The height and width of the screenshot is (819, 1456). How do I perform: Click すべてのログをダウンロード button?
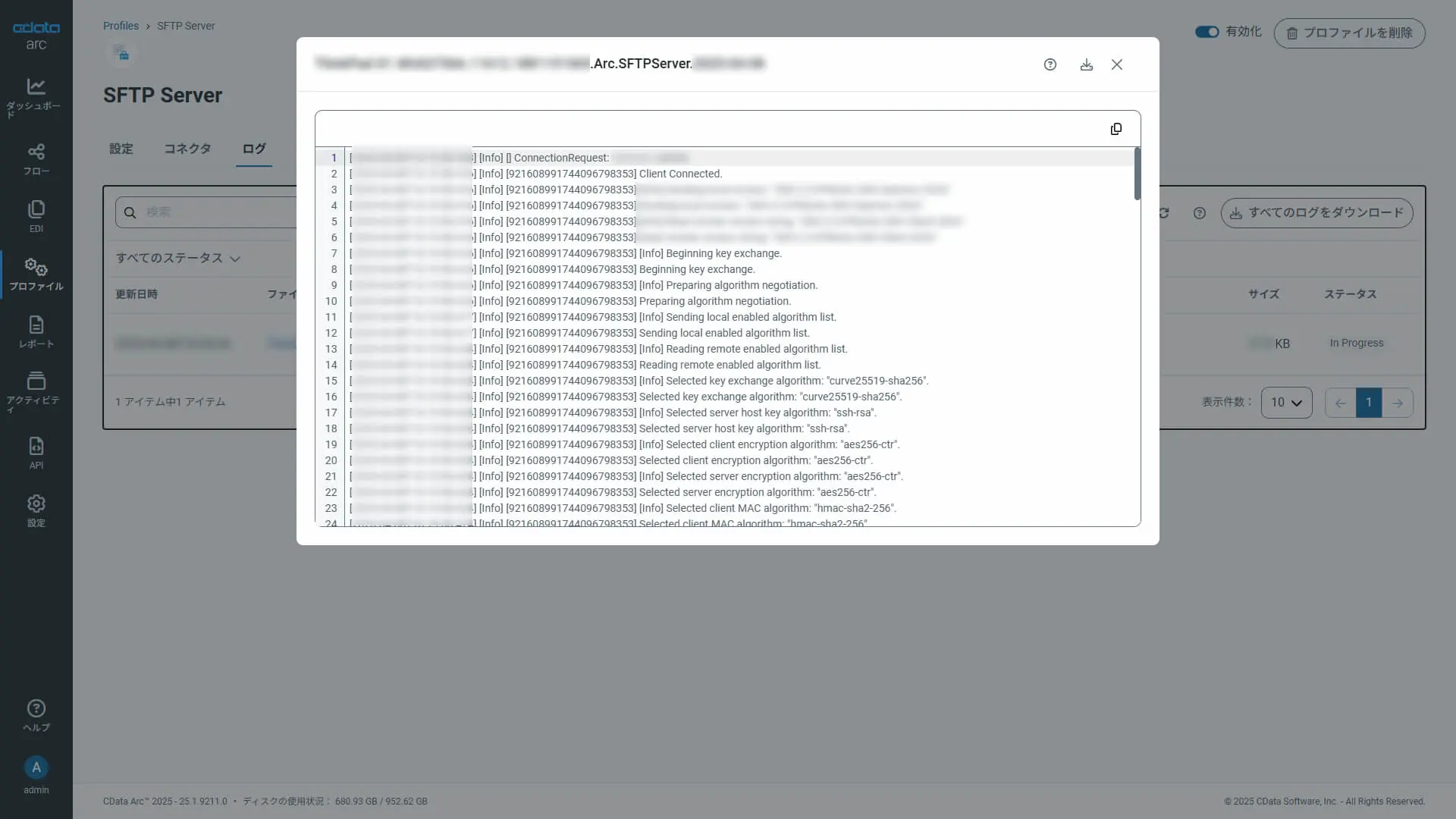(x=1316, y=213)
